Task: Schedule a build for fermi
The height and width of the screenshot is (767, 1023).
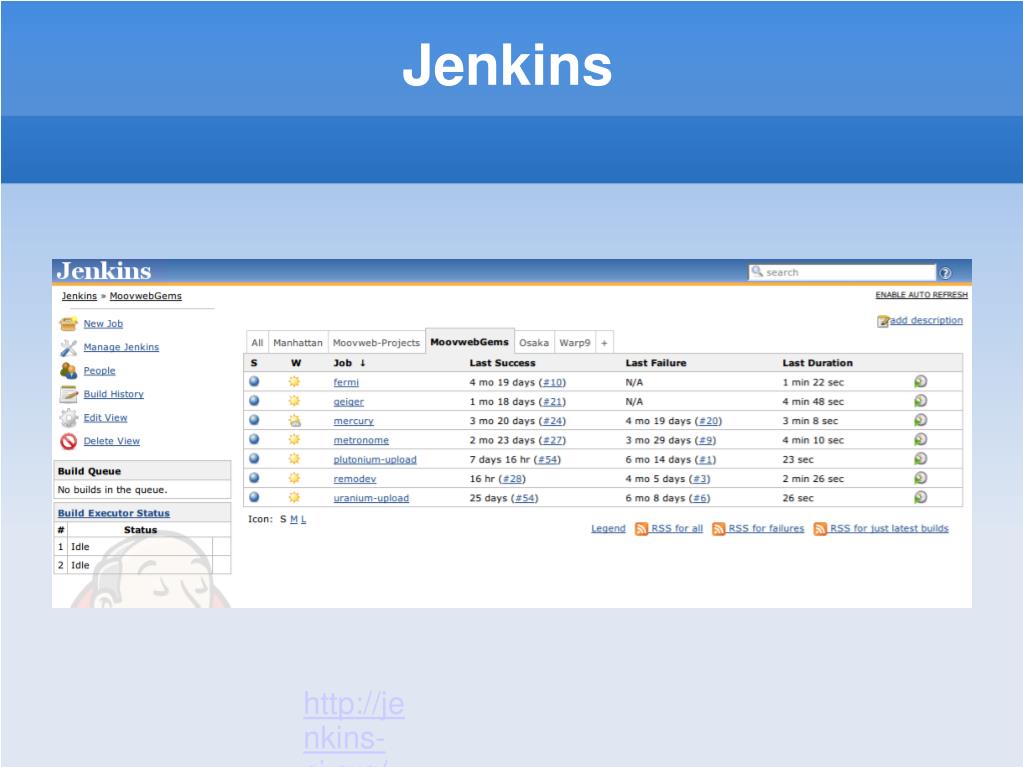Action: [921, 382]
